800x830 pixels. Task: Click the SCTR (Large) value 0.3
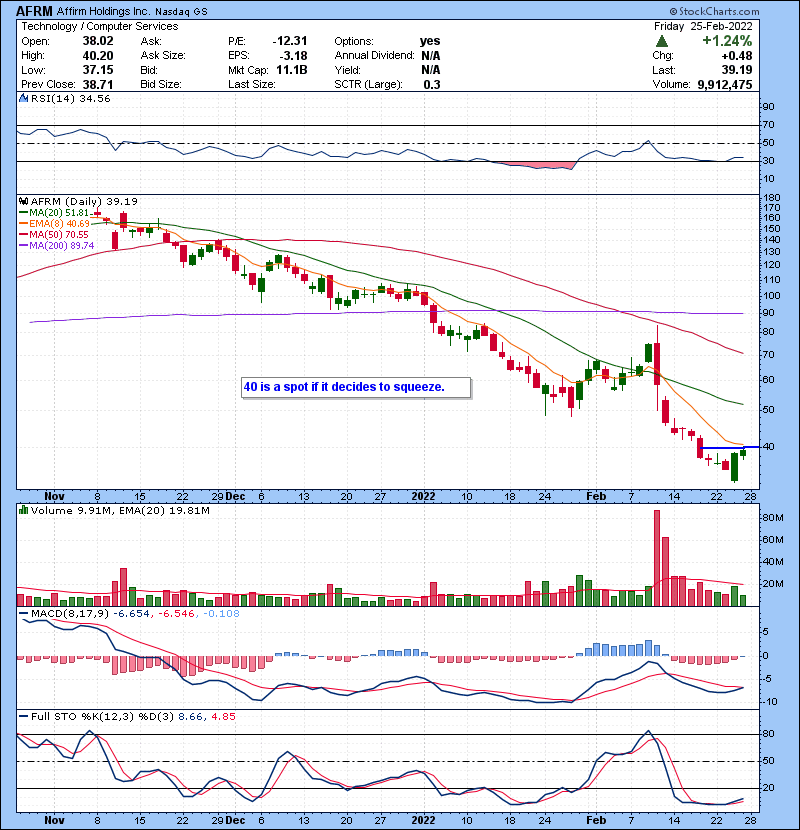(432, 84)
